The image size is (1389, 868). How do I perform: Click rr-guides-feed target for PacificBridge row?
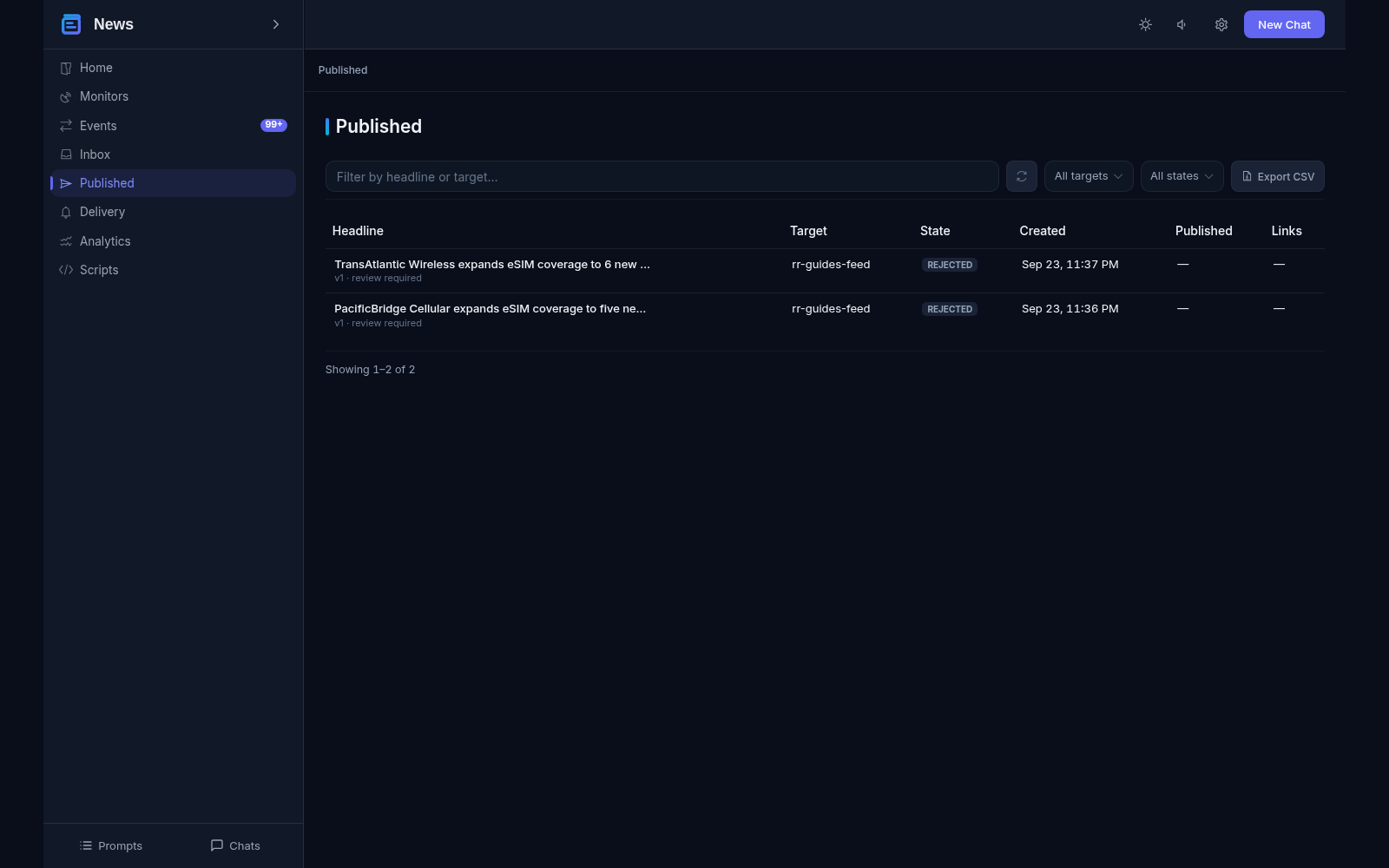tap(831, 309)
